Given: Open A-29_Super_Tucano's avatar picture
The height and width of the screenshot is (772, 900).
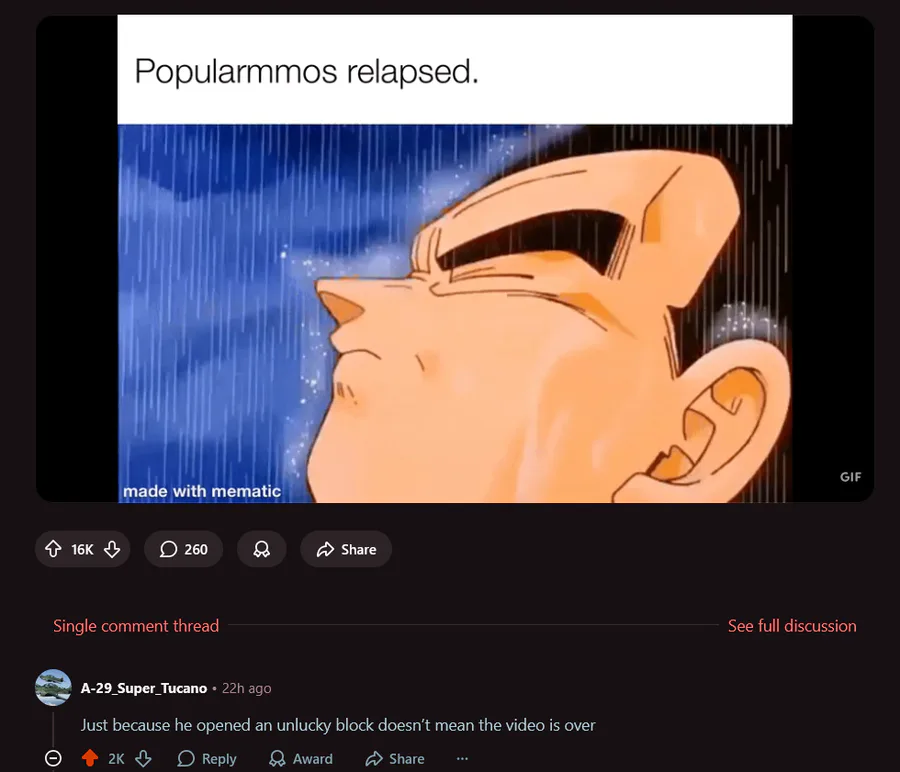Looking at the screenshot, I should click(53, 687).
